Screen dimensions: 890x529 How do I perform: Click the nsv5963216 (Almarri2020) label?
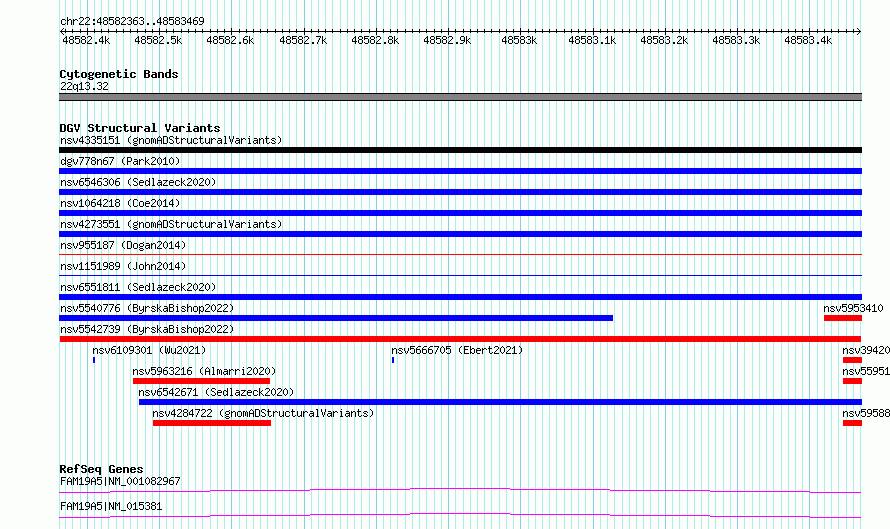tap(204, 371)
